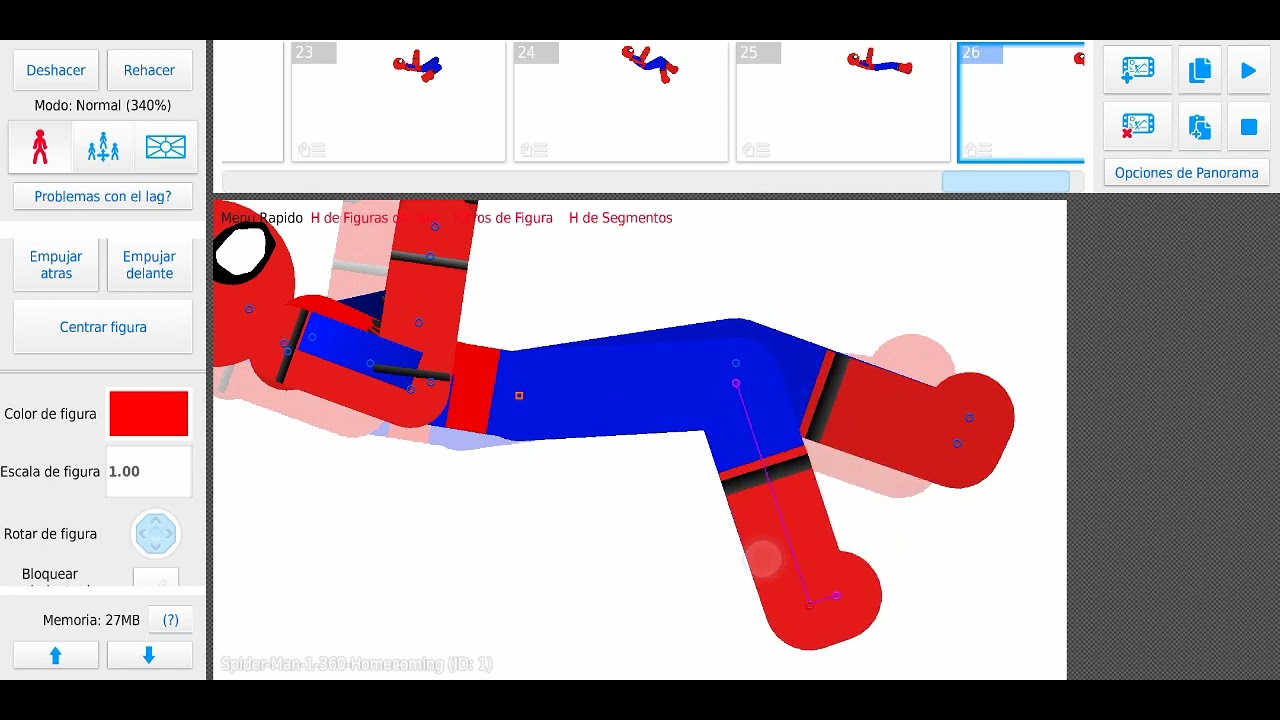The image size is (1280, 720).
Task: Click the blue down arrow button
Action: [149, 655]
